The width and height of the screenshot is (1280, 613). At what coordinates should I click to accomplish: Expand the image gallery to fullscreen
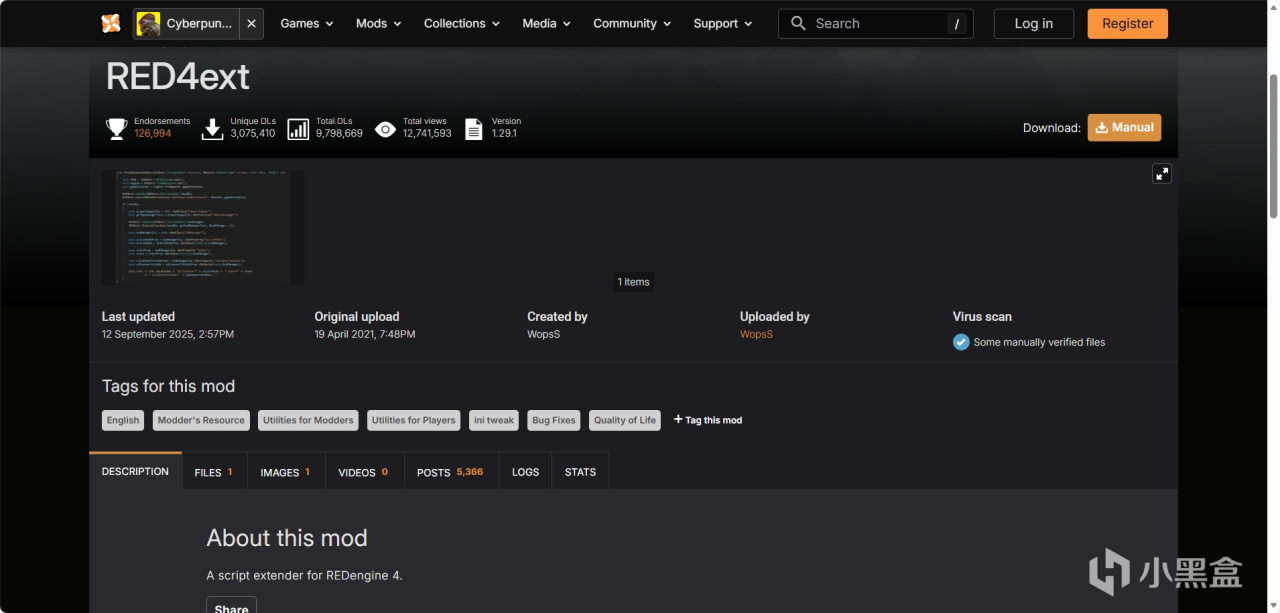[x=1161, y=173]
